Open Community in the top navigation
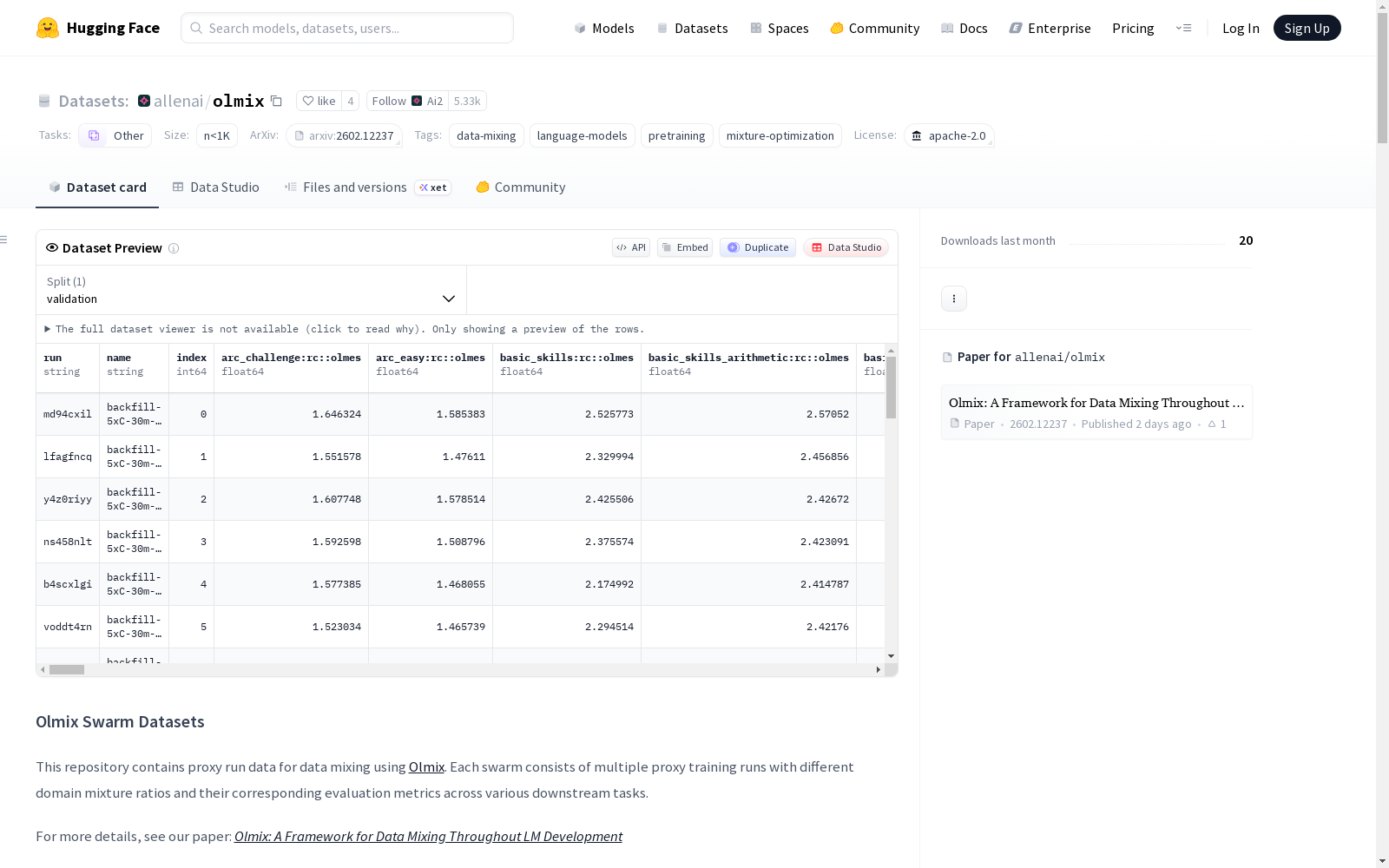This screenshot has width=1389, height=868. pyautogui.click(x=875, y=28)
